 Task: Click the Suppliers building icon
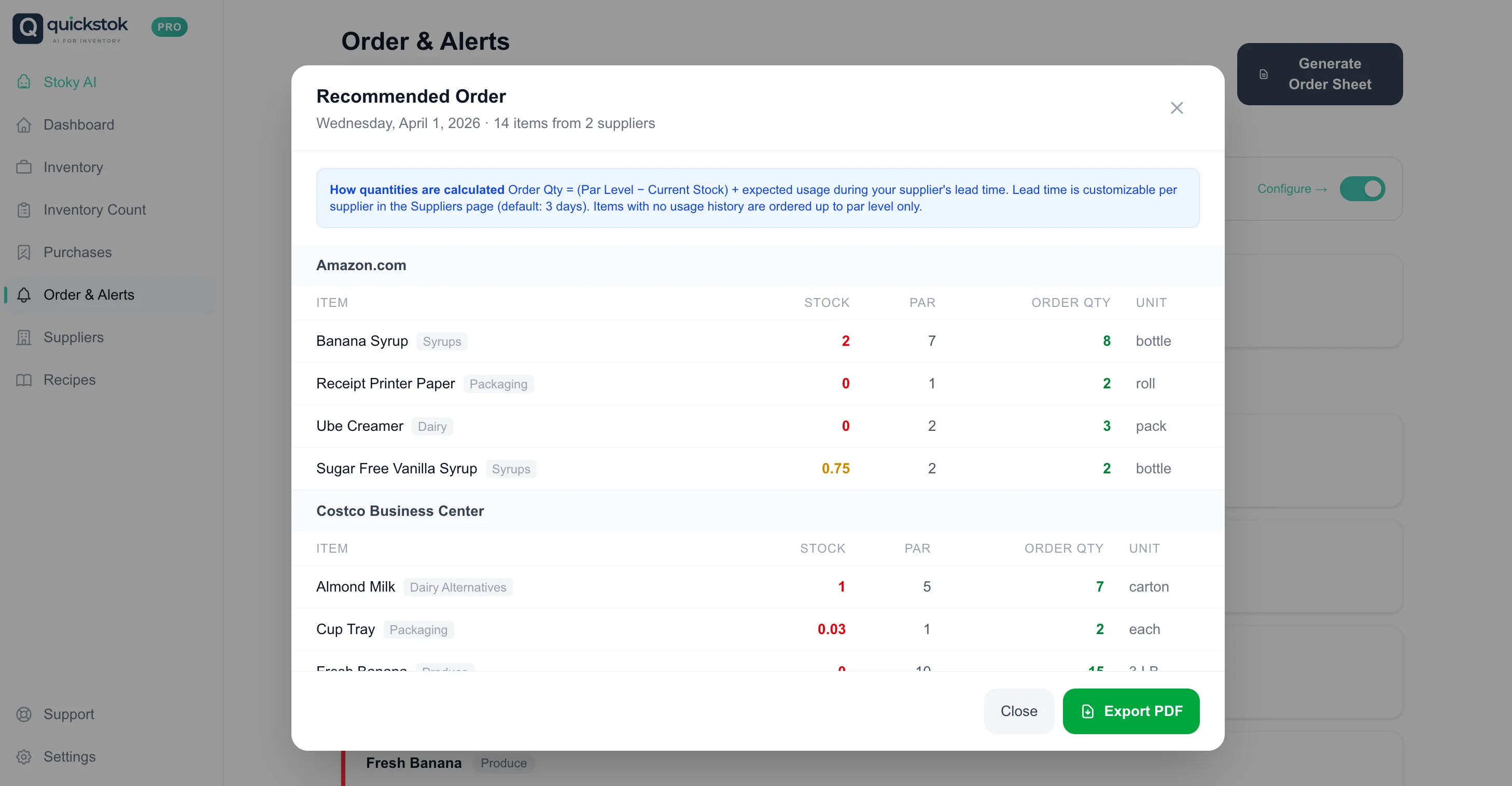[23, 338]
